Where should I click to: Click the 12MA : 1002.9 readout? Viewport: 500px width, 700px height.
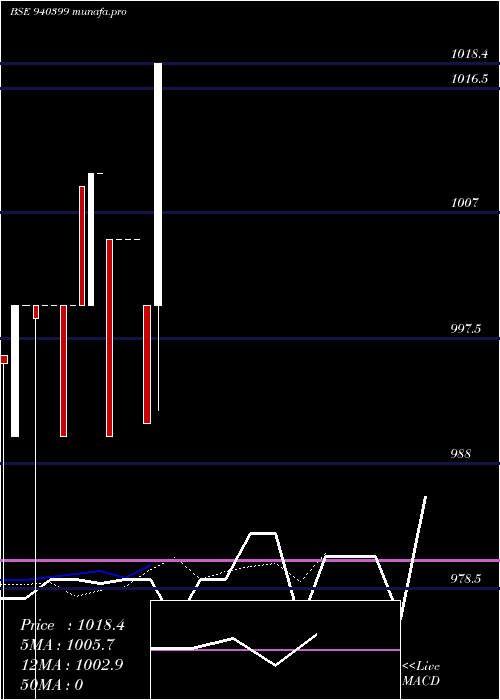(x=72, y=665)
